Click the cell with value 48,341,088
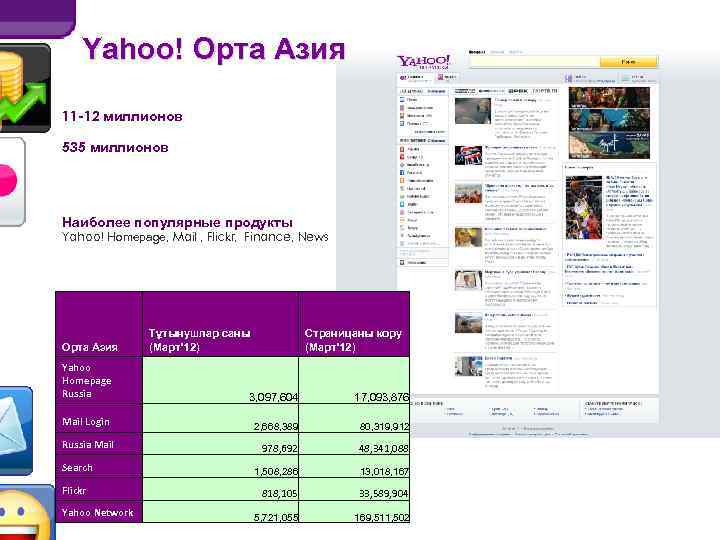The width and height of the screenshot is (720, 540). [x=354, y=444]
